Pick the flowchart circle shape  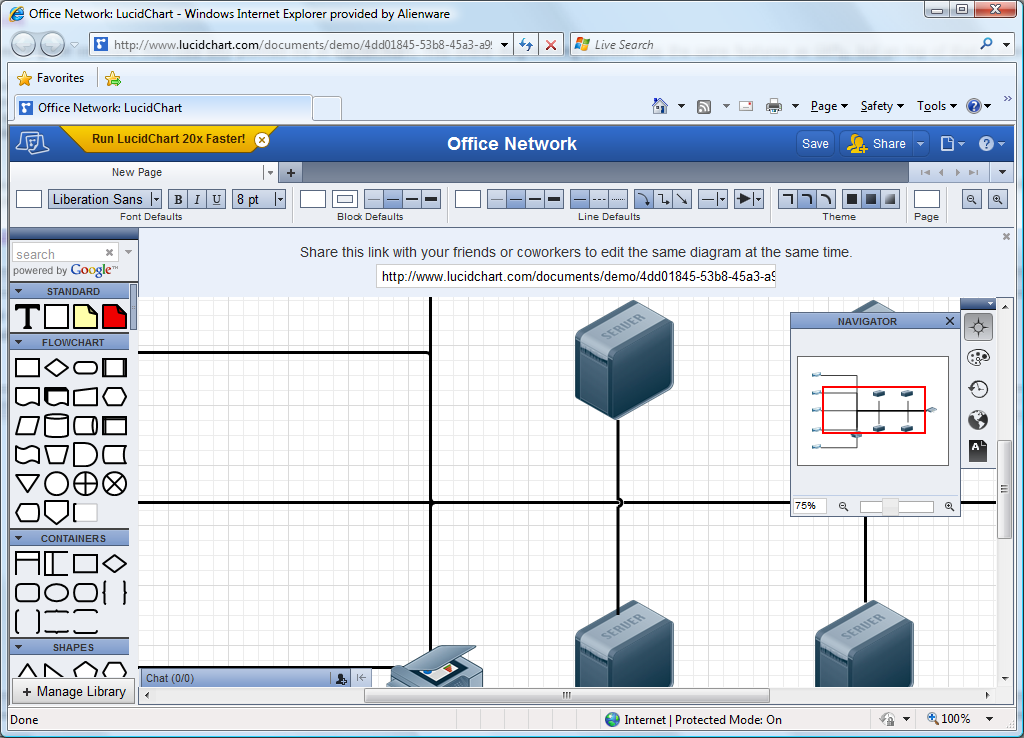[x=56, y=484]
